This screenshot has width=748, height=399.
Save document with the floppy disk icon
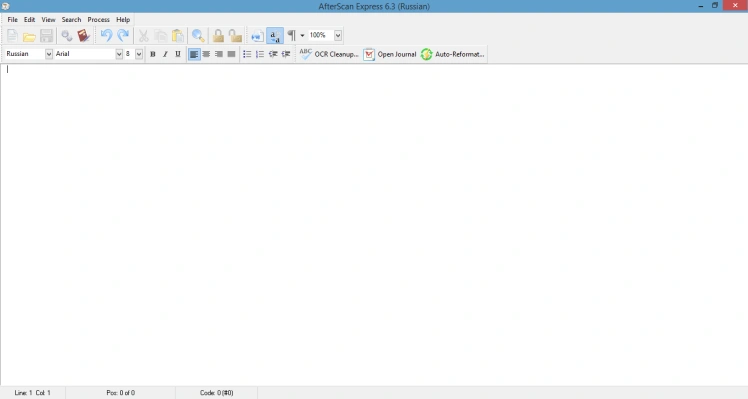(46, 36)
